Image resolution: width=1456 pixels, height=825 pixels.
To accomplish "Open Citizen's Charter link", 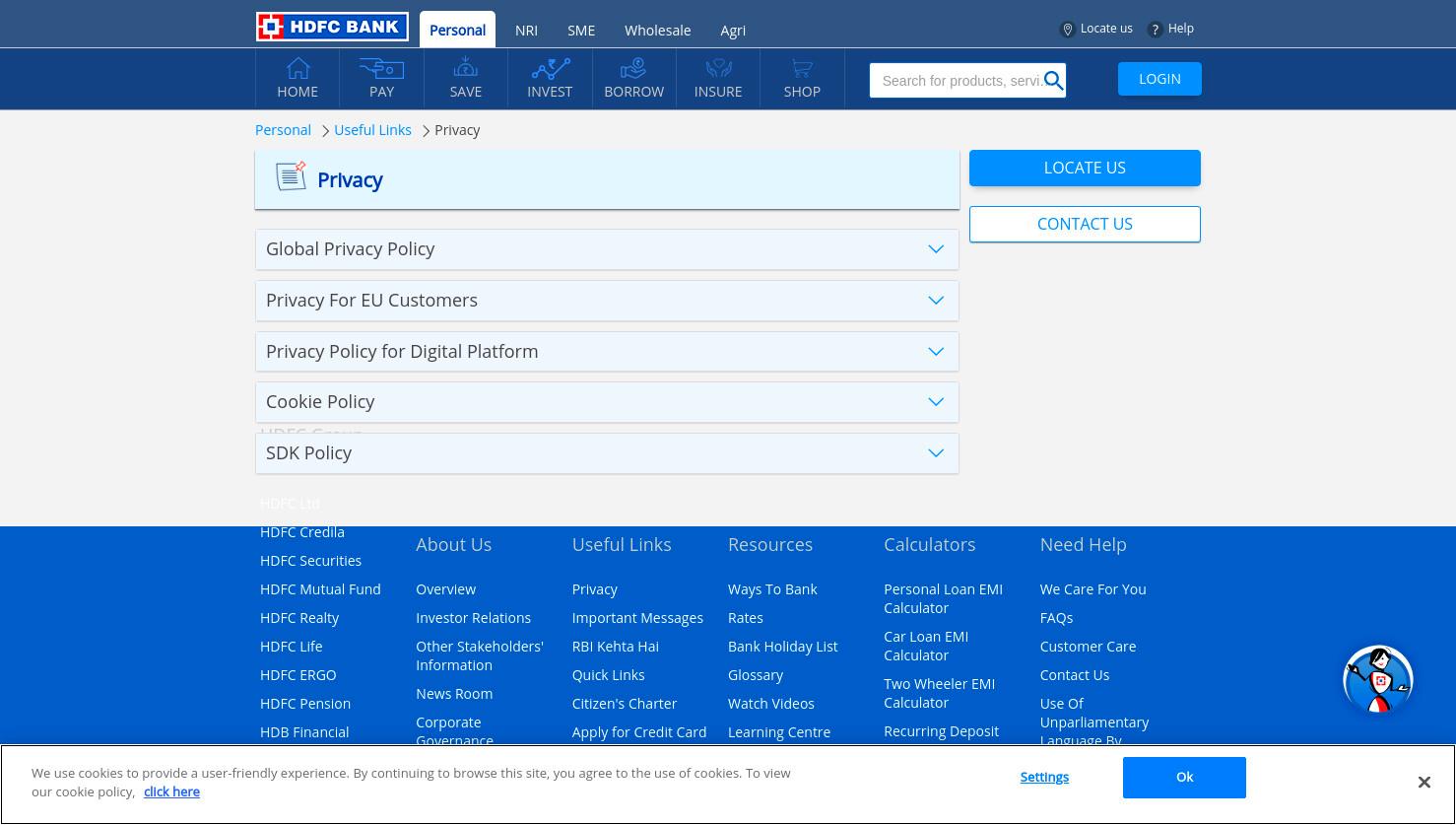I will (x=625, y=704).
